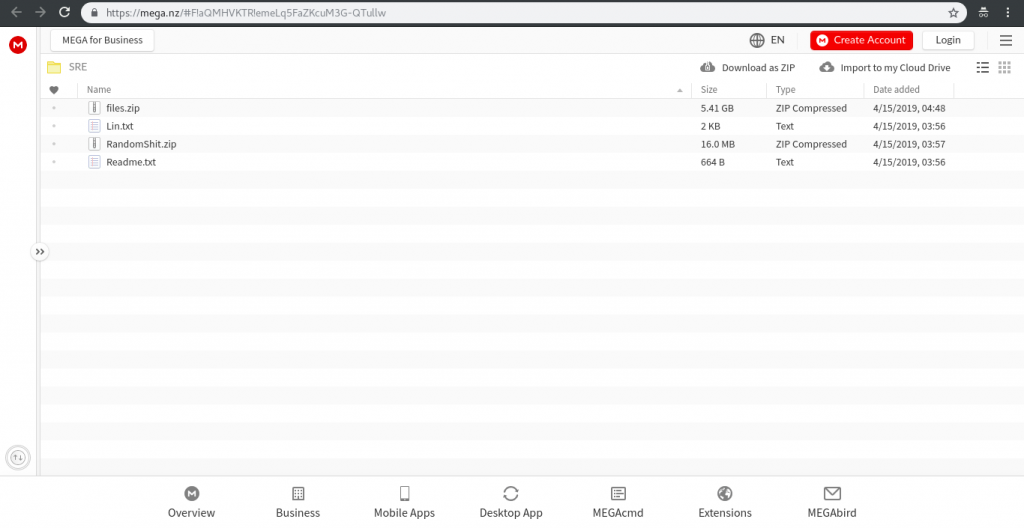Click the SRE folder name breadcrumb
Image resolution: width=1024 pixels, height=528 pixels.
click(x=78, y=67)
